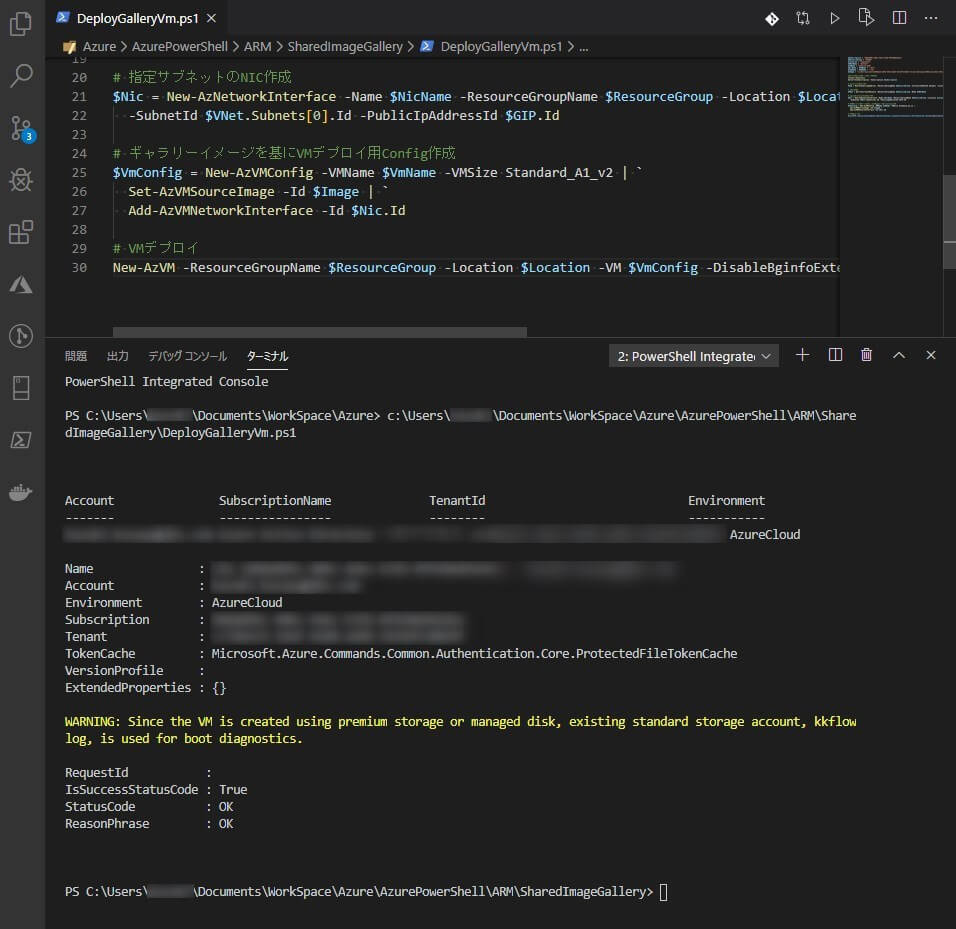Click the editor vertical scrollbar thumb
The height and width of the screenshot is (929, 956).
pos(949,222)
